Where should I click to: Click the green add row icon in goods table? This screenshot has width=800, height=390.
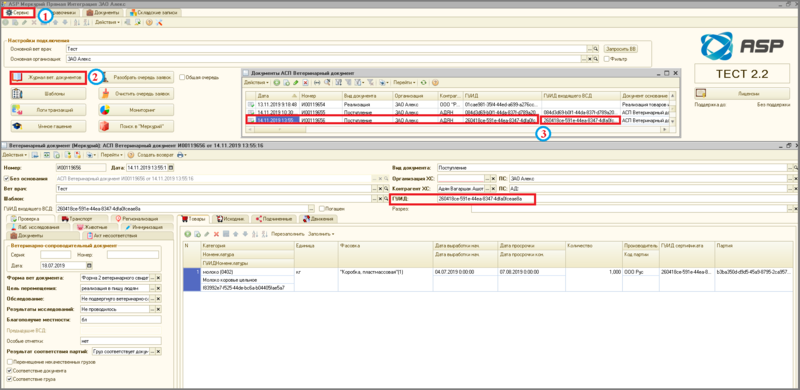(x=187, y=234)
